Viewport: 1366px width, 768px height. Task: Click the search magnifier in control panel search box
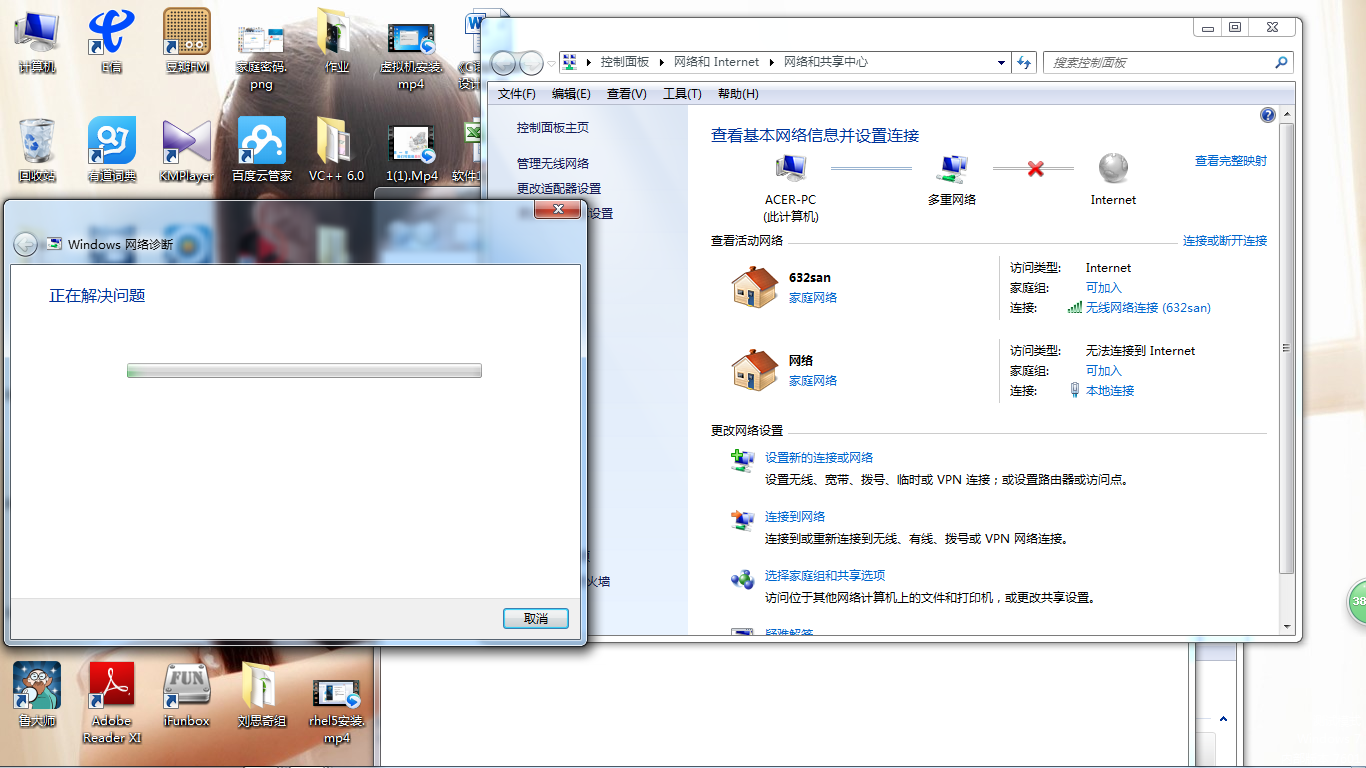pos(1281,62)
